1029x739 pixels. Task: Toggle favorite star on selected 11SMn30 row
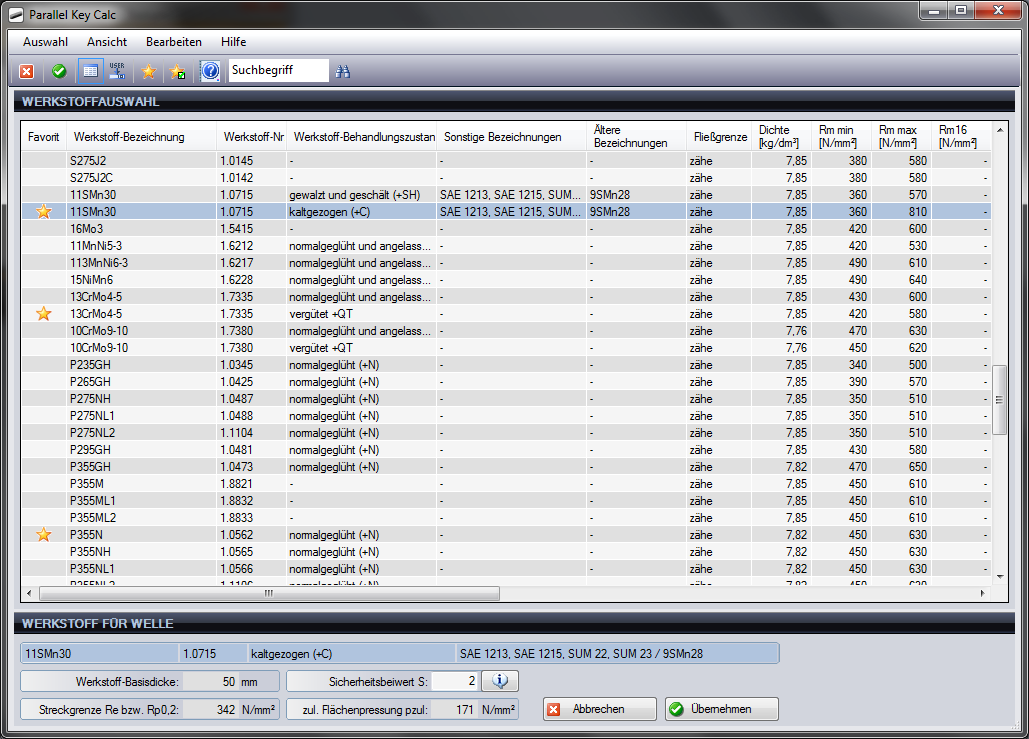pyautogui.click(x=43, y=212)
